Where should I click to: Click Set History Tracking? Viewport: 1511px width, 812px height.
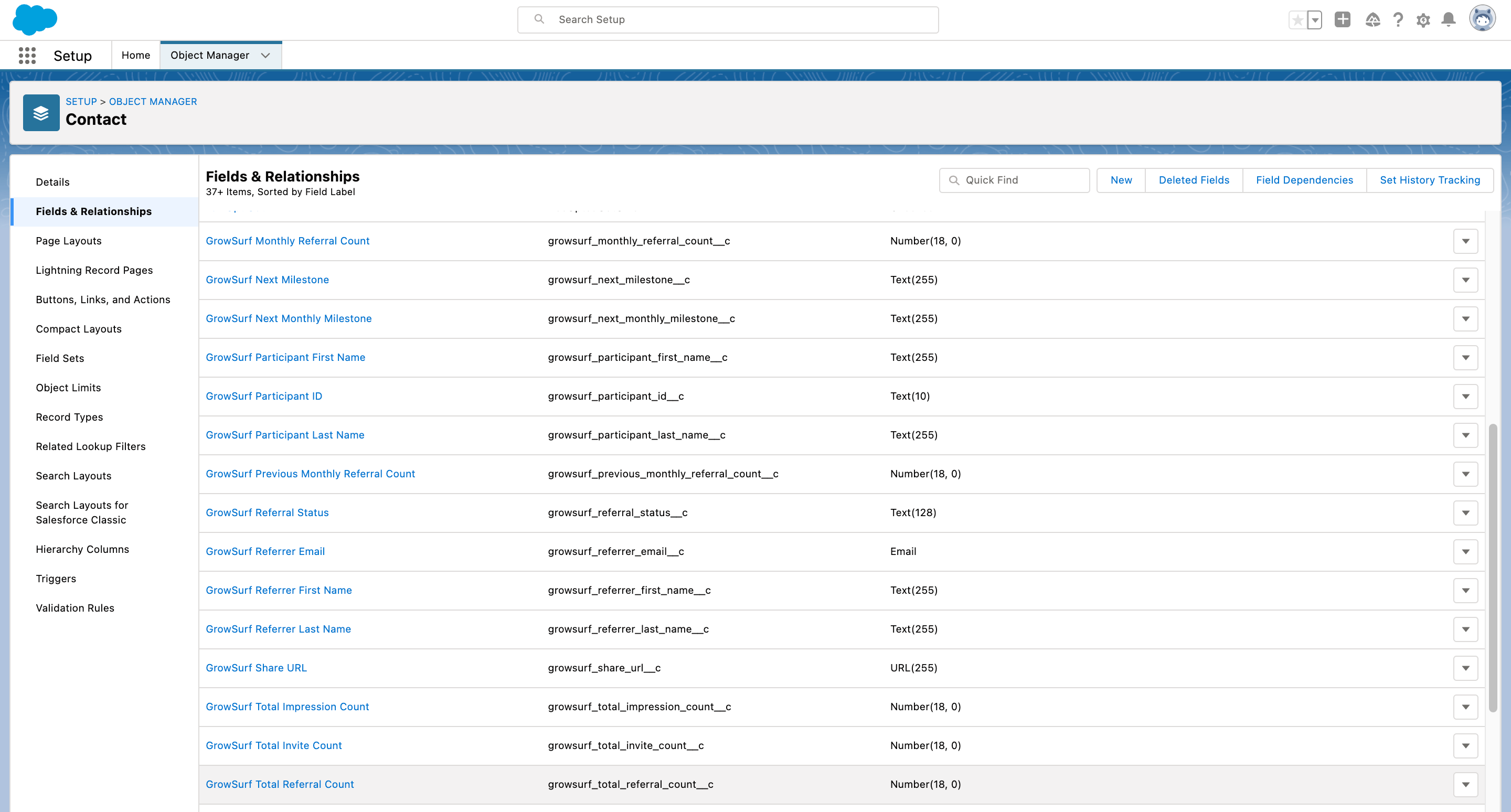click(1430, 180)
